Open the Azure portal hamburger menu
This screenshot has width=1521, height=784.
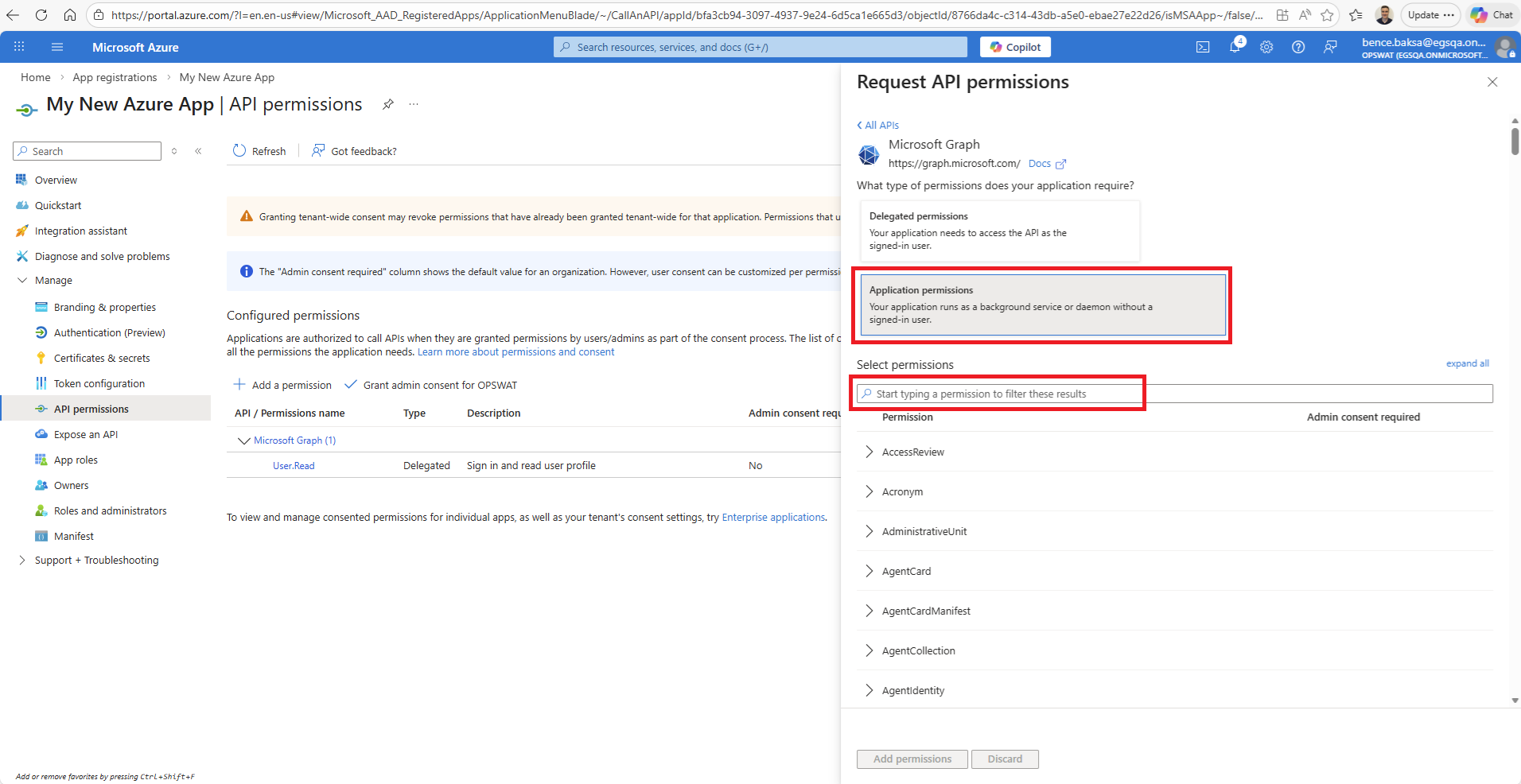click(x=57, y=47)
